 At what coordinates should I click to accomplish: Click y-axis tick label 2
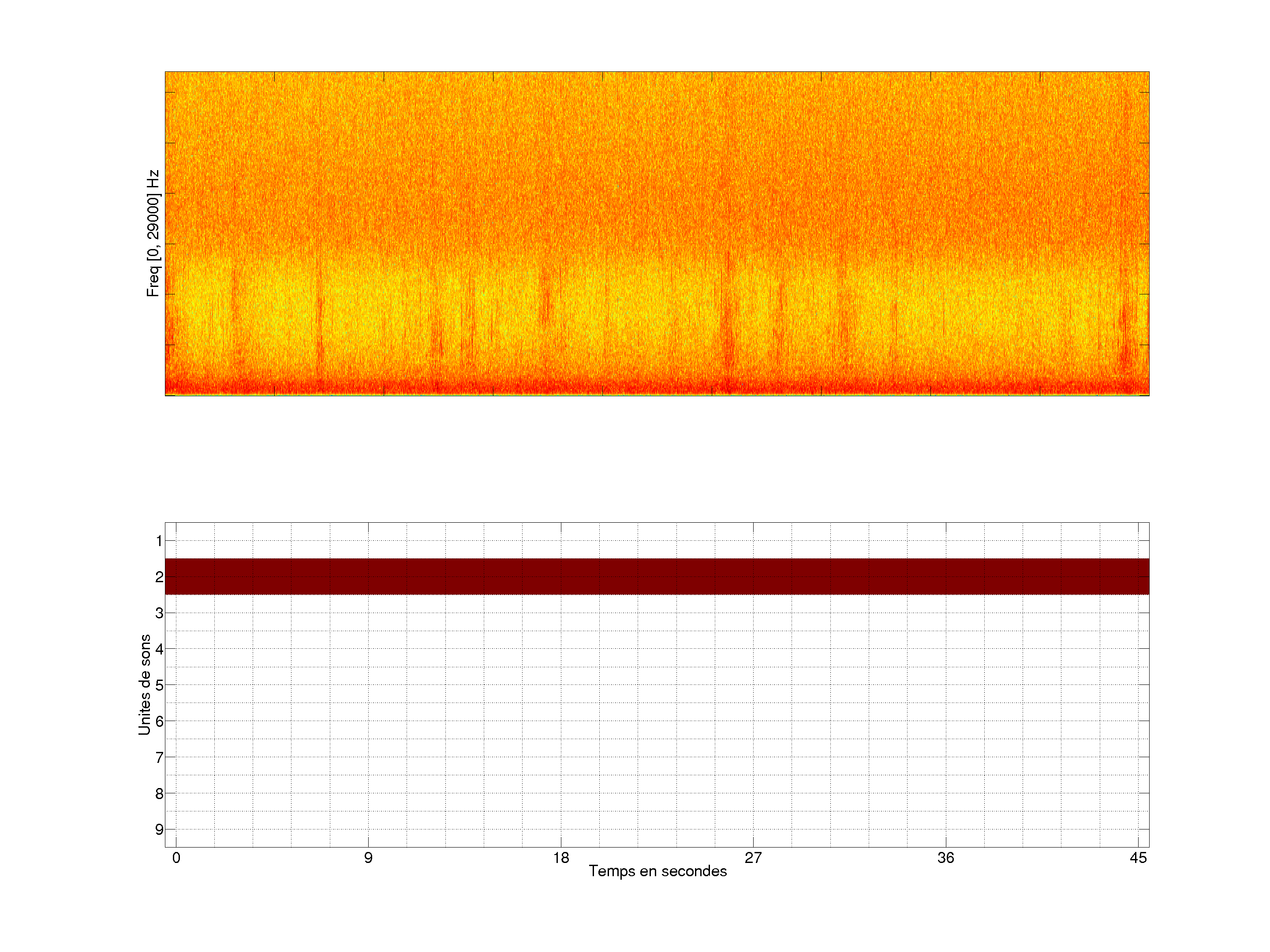point(159,576)
